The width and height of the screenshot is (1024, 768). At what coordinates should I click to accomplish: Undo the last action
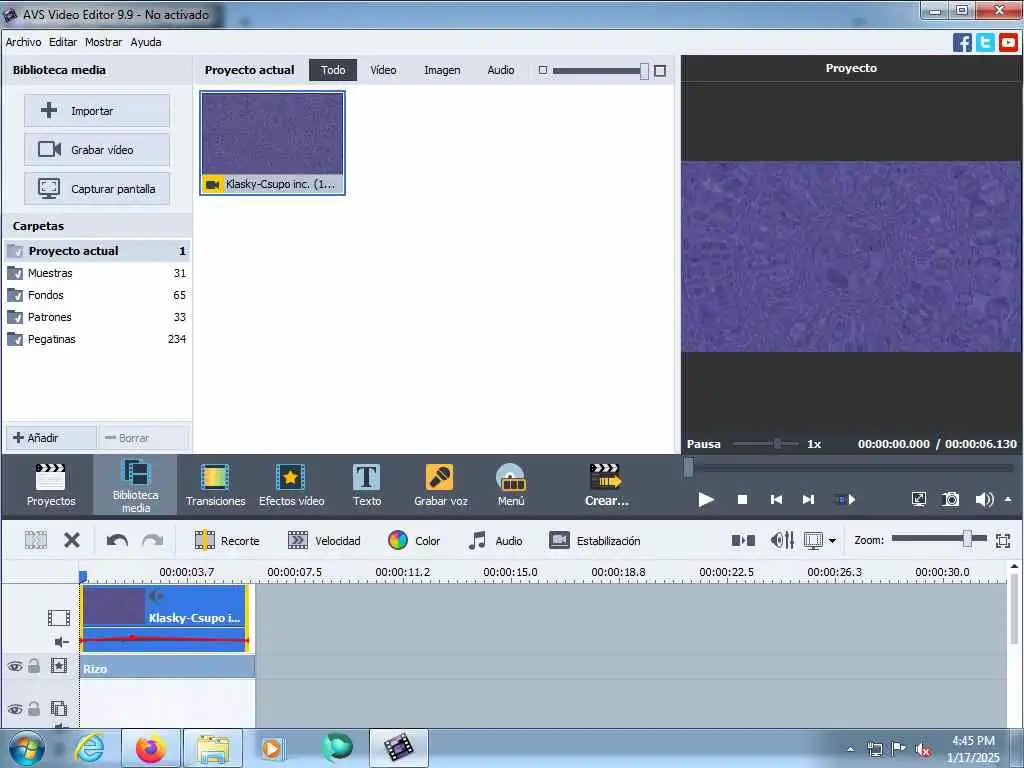tap(117, 540)
